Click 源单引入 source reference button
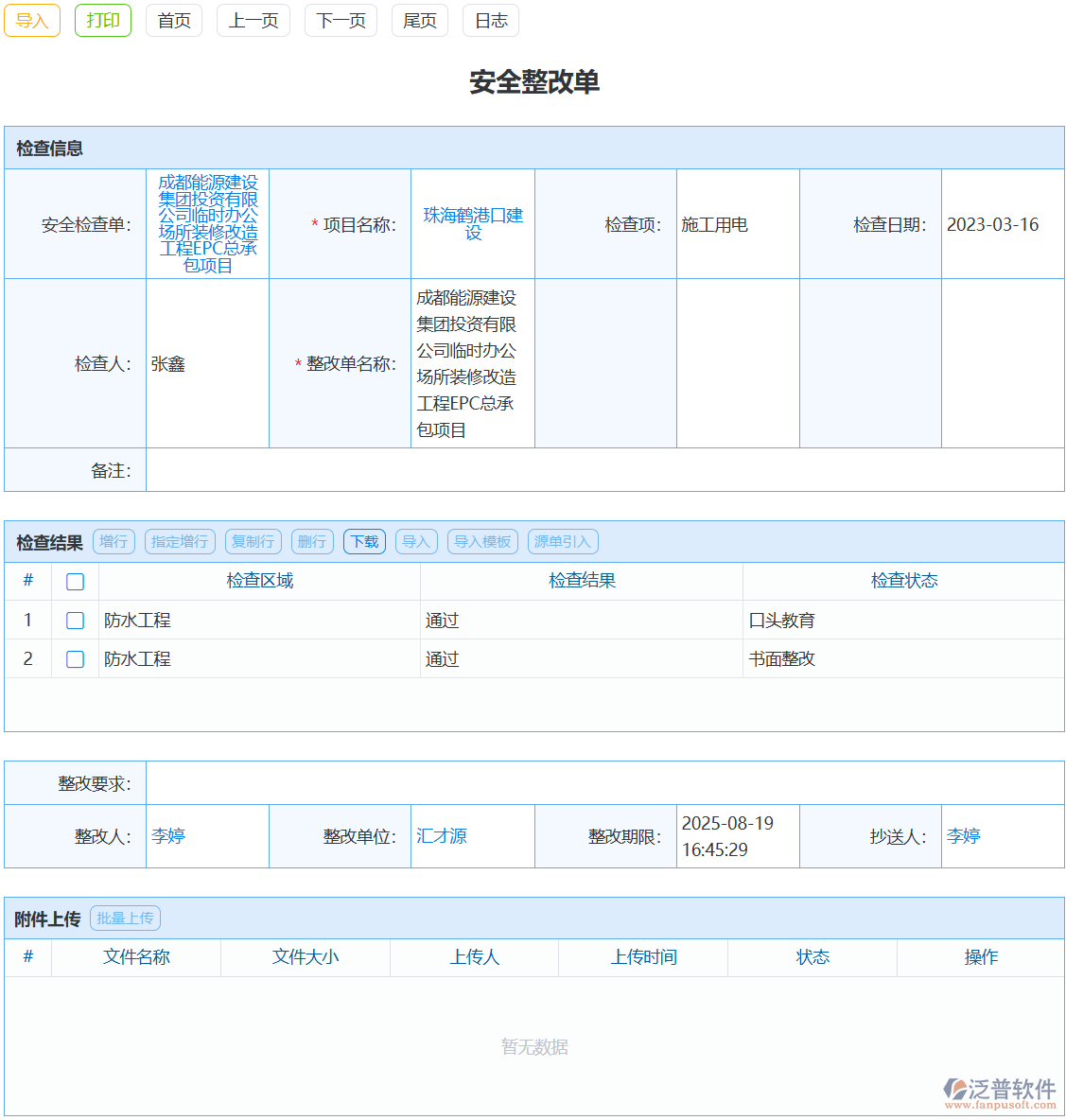1066x1120 pixels. click(563, 541)
